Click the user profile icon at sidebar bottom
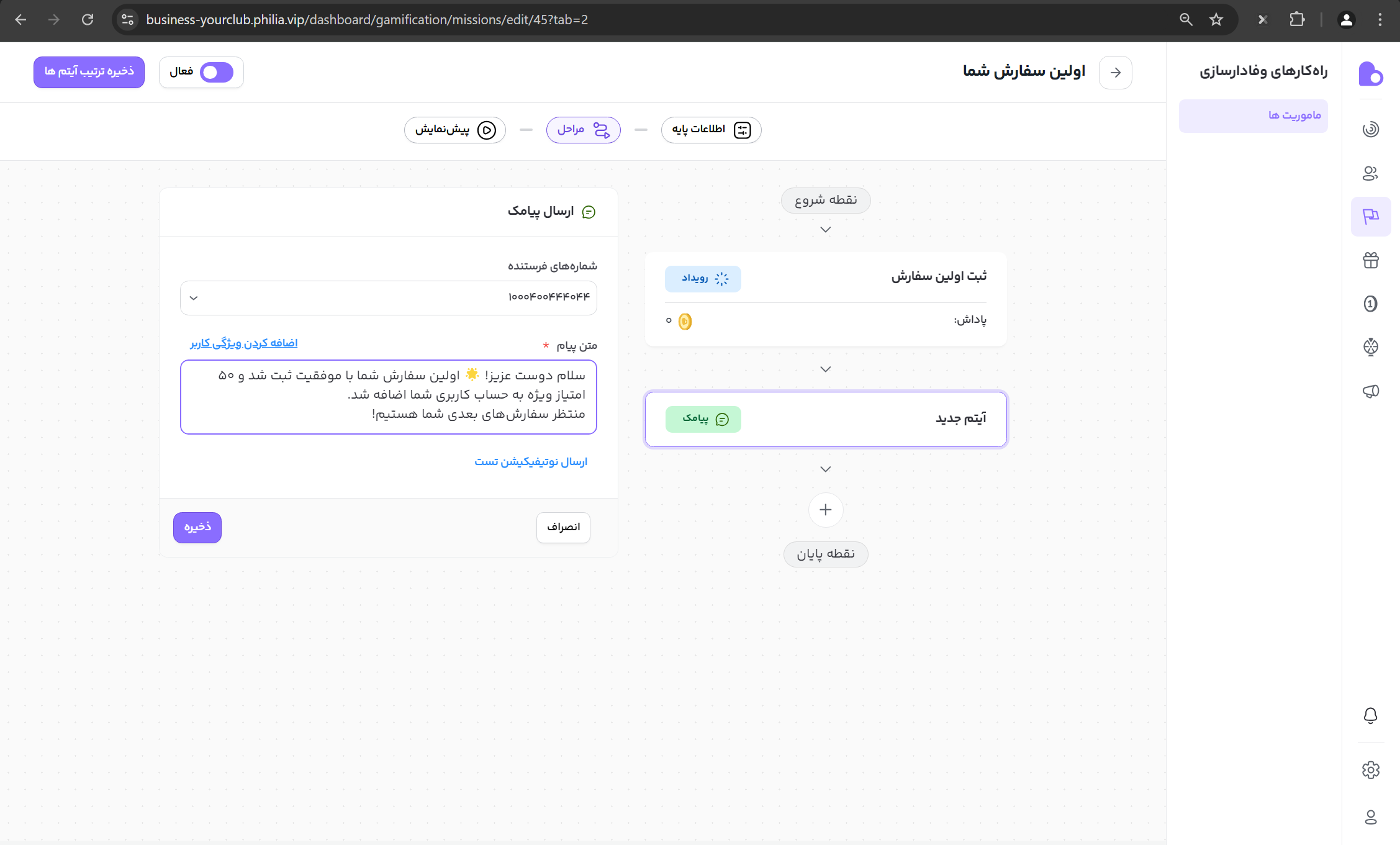Viewport: 1400px width, 845px height. pyautogui.click(x=1370, y=817)
